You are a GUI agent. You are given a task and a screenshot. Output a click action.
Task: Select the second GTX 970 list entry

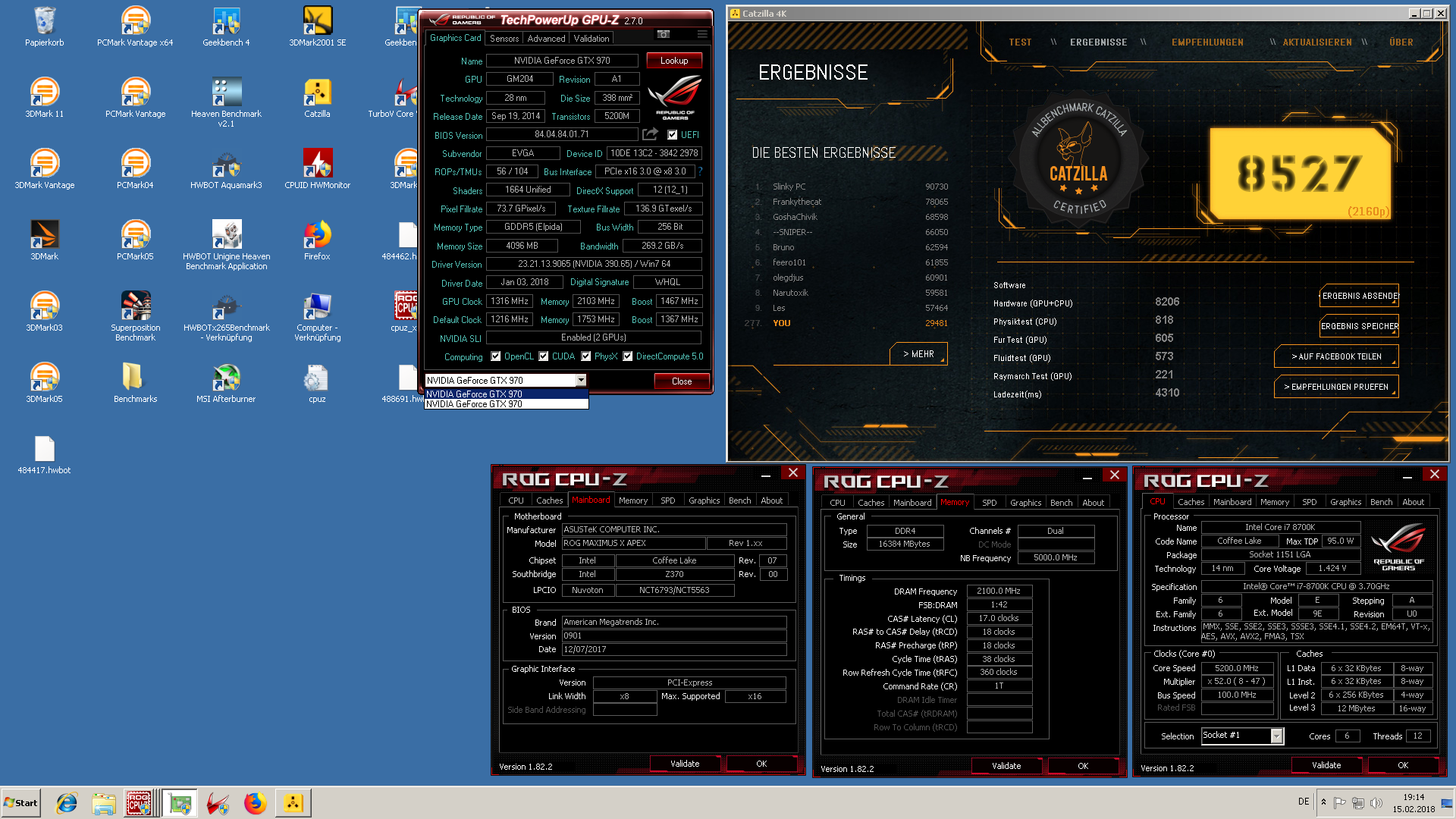coord(506,404)
